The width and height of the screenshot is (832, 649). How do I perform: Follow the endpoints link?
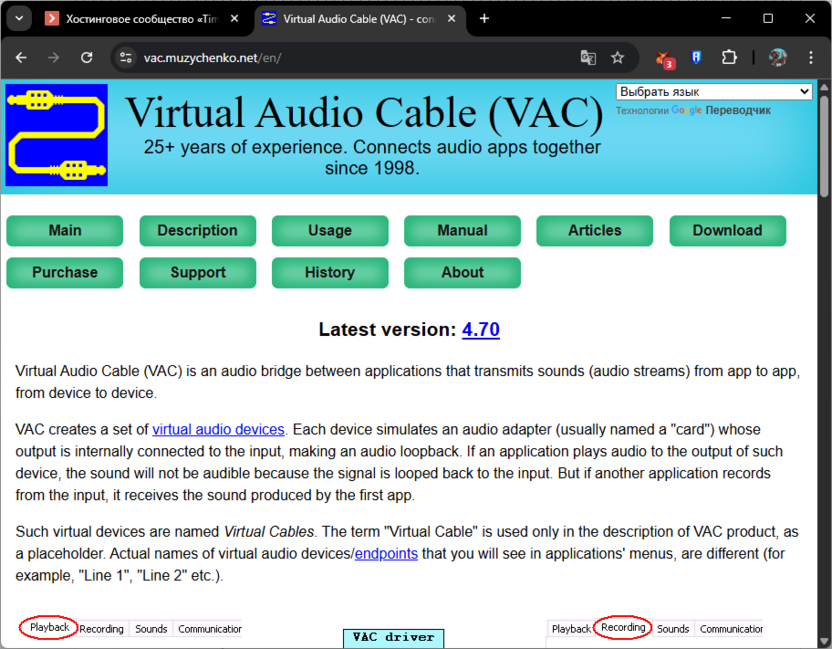[386, 553]
